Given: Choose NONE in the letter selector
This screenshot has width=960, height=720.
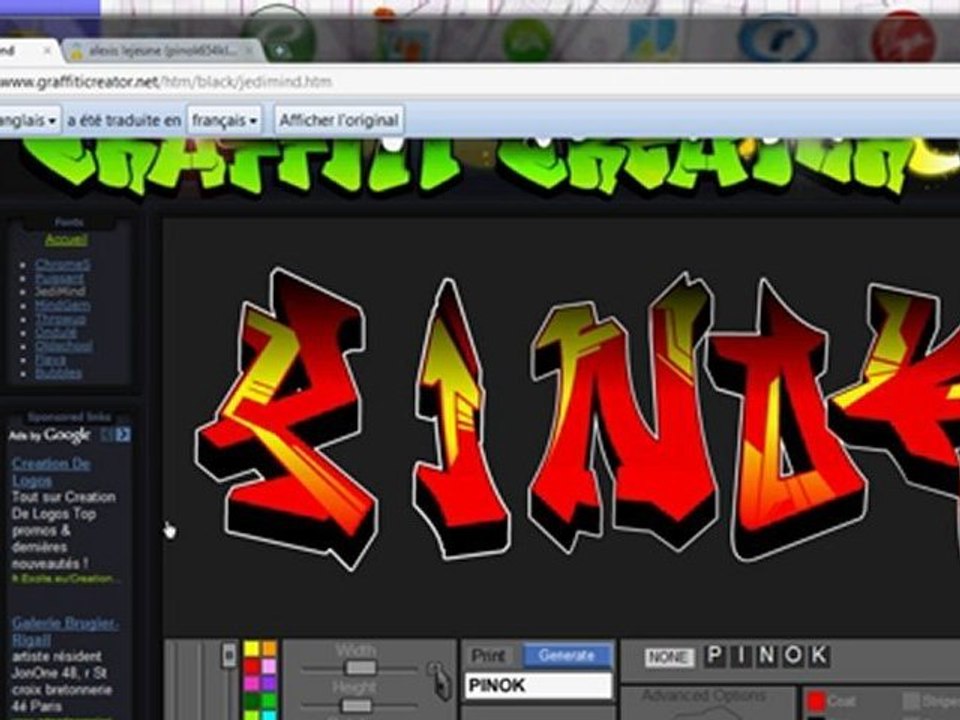Looking at the screenshot, I should 669,658.
